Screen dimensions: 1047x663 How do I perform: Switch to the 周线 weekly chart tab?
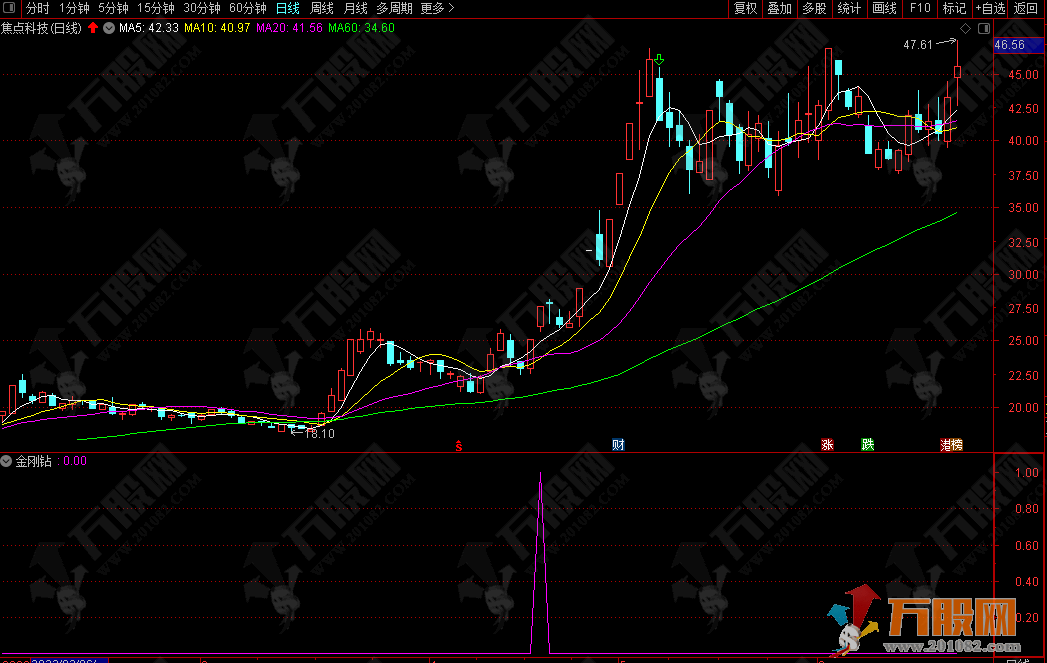321,8
